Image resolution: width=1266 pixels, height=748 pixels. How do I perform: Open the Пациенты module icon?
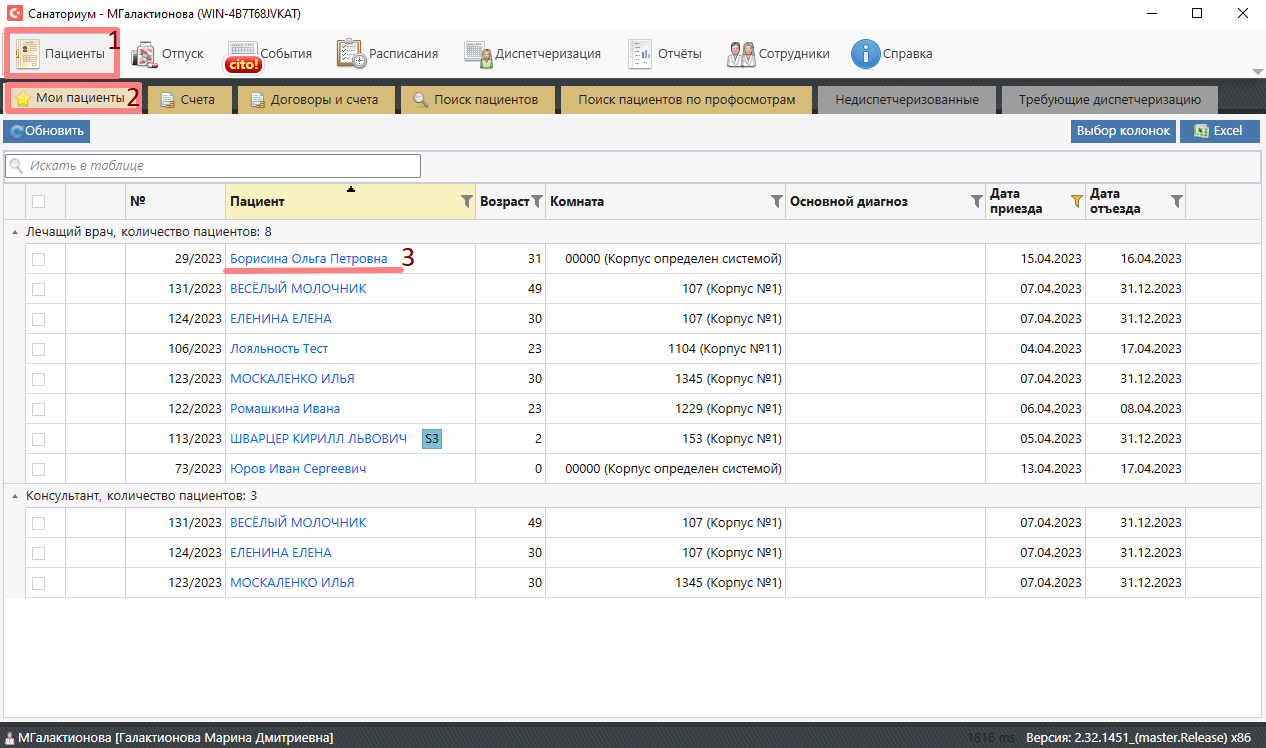[28, 54]
